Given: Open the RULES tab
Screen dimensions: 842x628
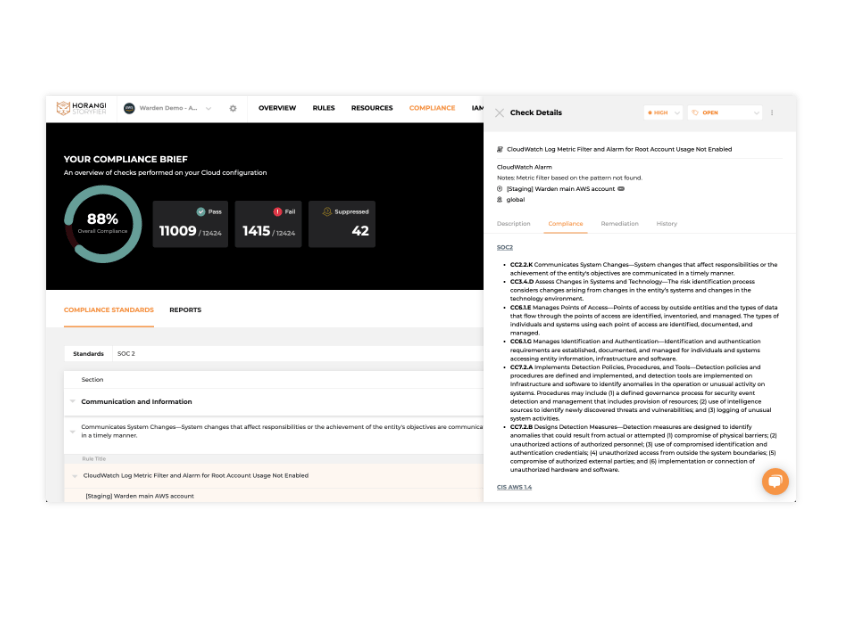Looking at the screenshot, I should (324, 109).
